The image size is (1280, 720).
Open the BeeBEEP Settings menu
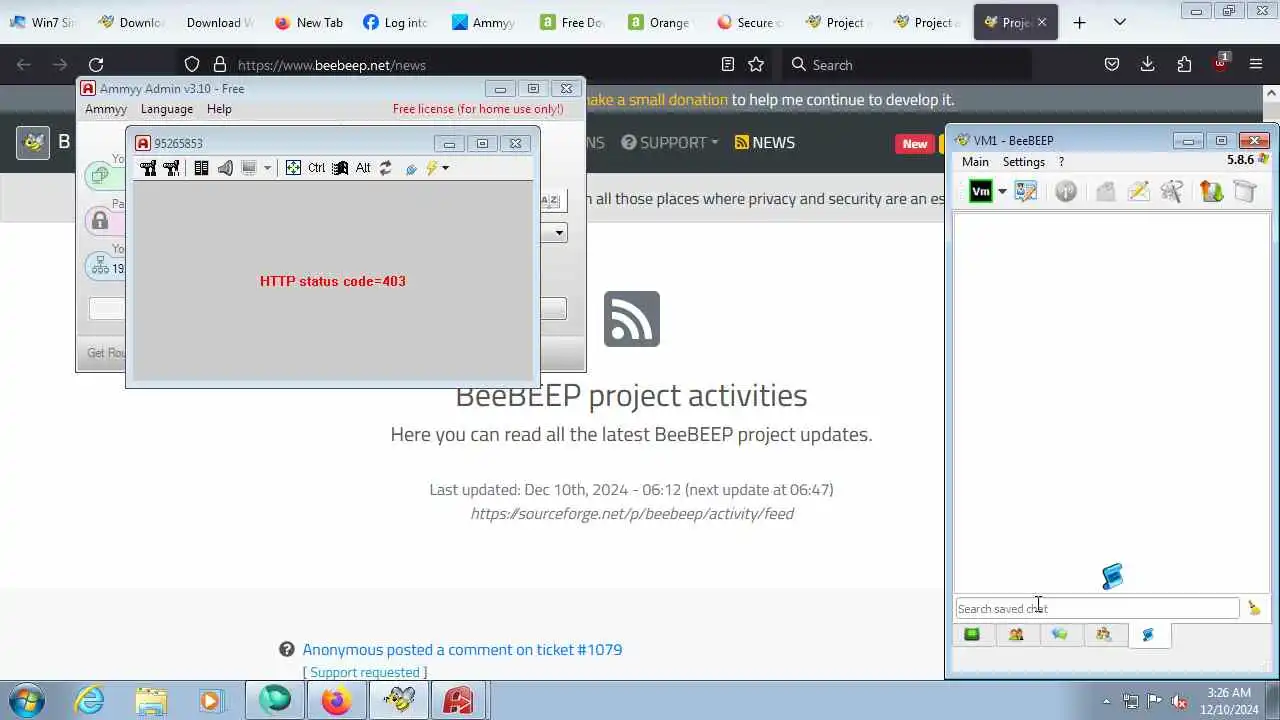[1024, 162]
